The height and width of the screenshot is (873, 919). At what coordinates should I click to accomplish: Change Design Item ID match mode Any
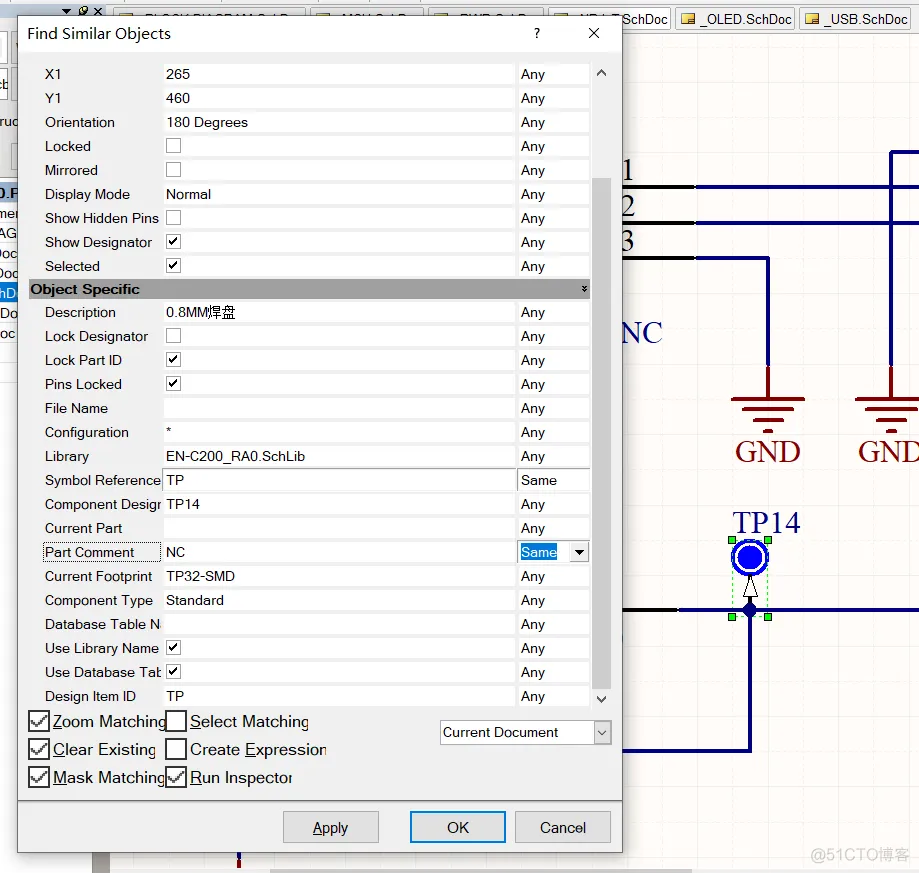[553, 696]
